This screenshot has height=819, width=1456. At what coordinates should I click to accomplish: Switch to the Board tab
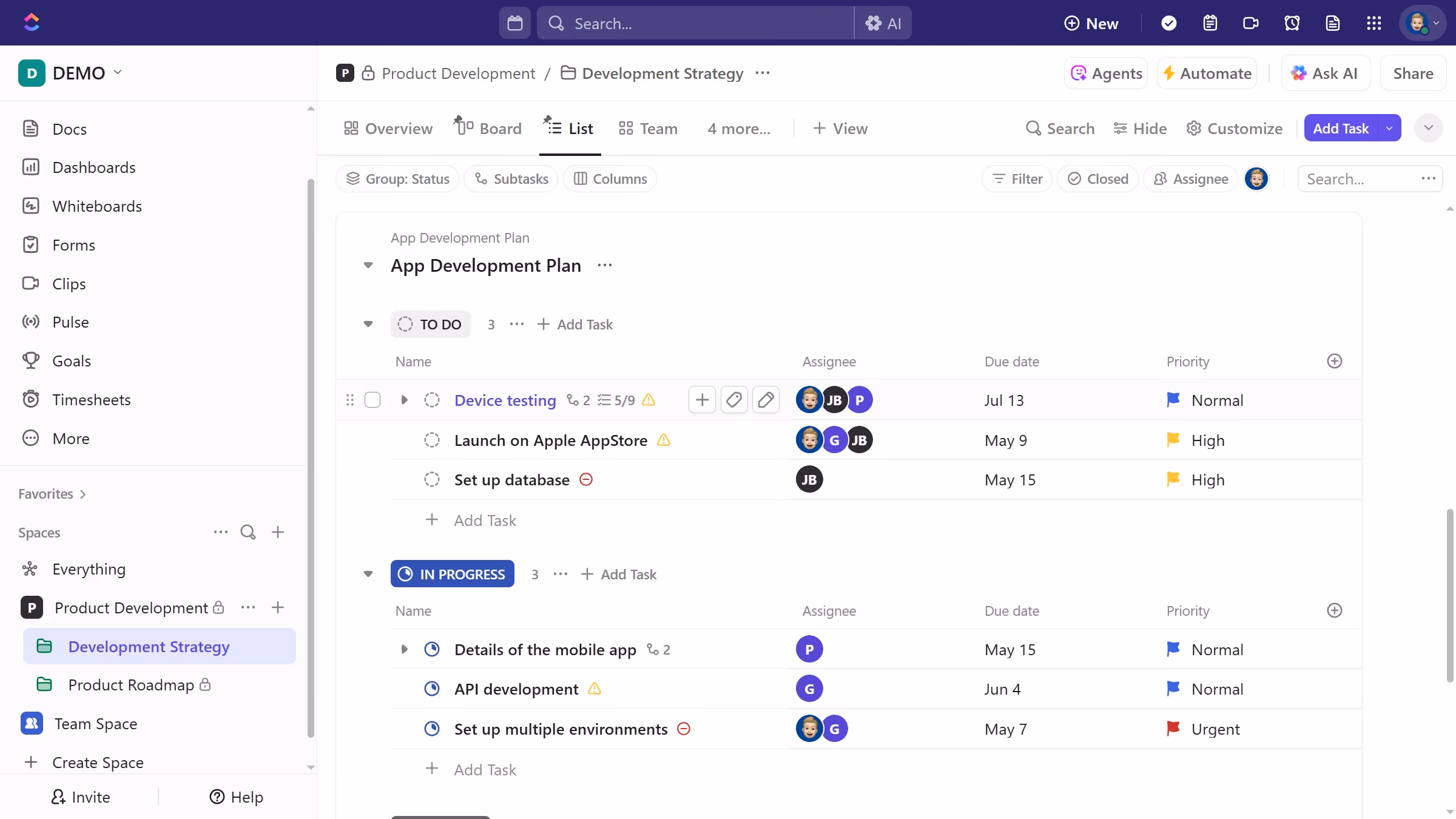pyautogui.click(x=488, y=128)
